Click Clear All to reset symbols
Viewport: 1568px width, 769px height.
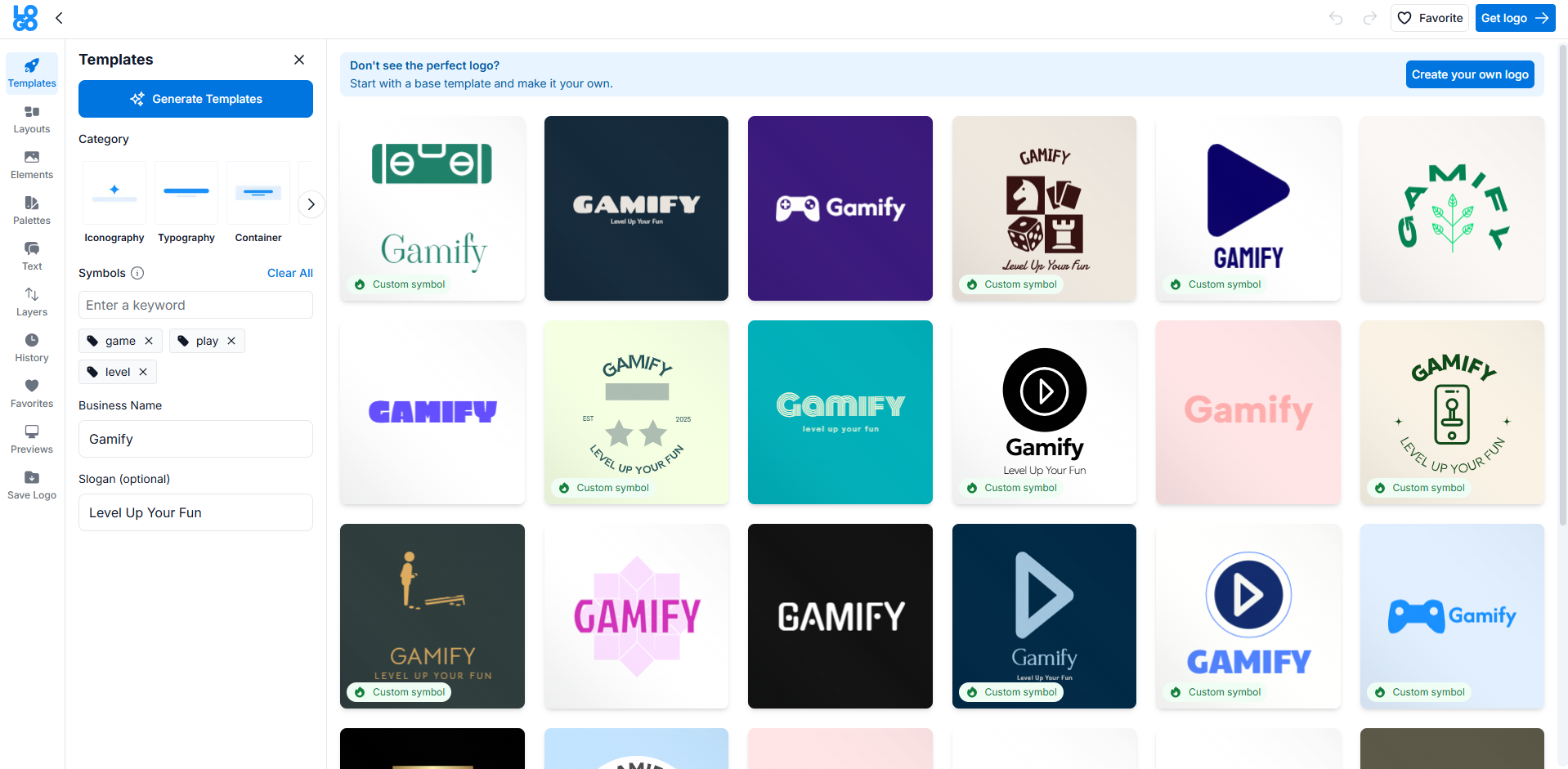point(289,273)
